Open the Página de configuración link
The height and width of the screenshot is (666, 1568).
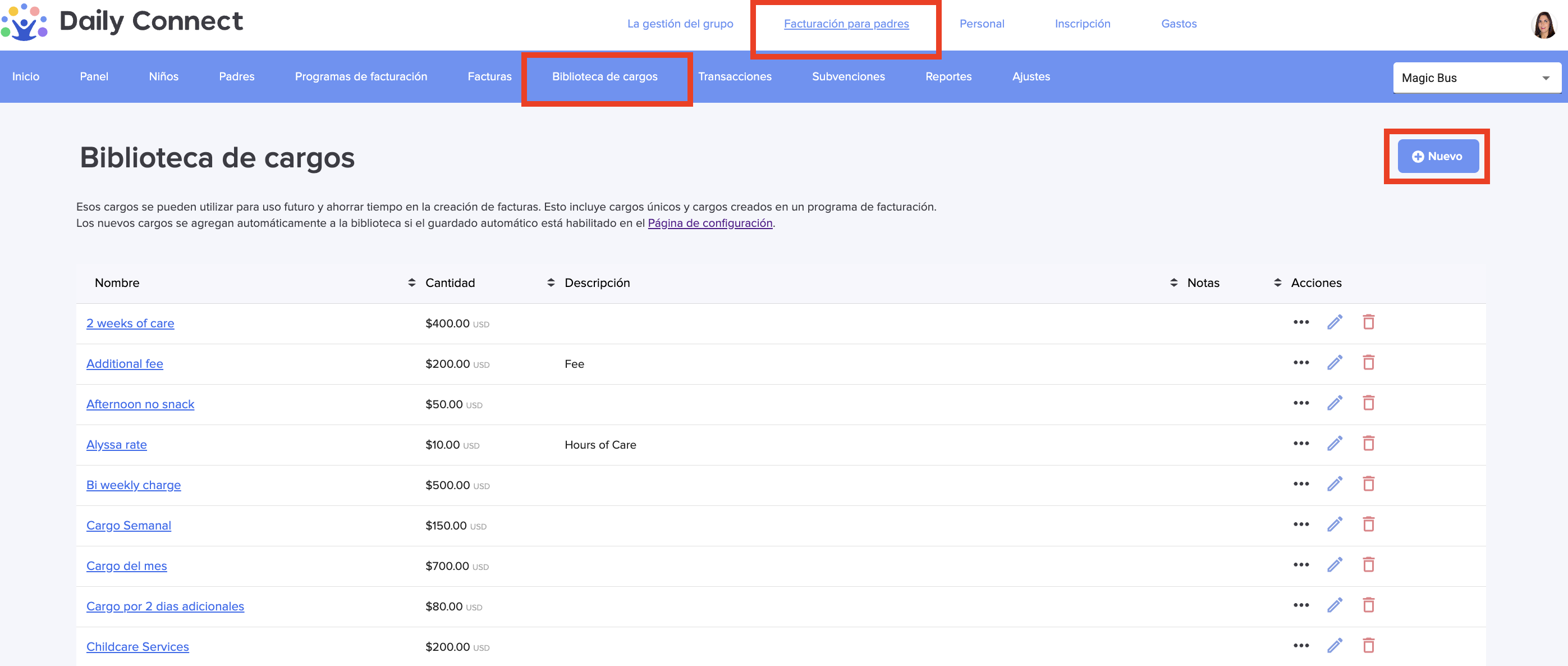pyautogui.click(x=710, y=223)
